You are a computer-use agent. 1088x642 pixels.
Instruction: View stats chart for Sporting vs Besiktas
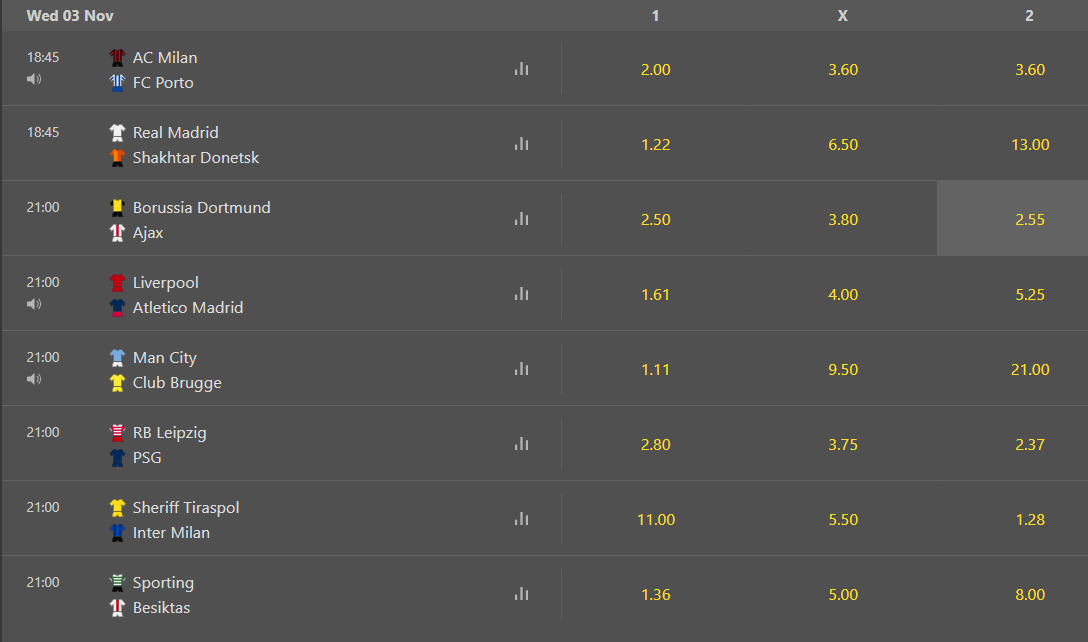click(521, 594)
